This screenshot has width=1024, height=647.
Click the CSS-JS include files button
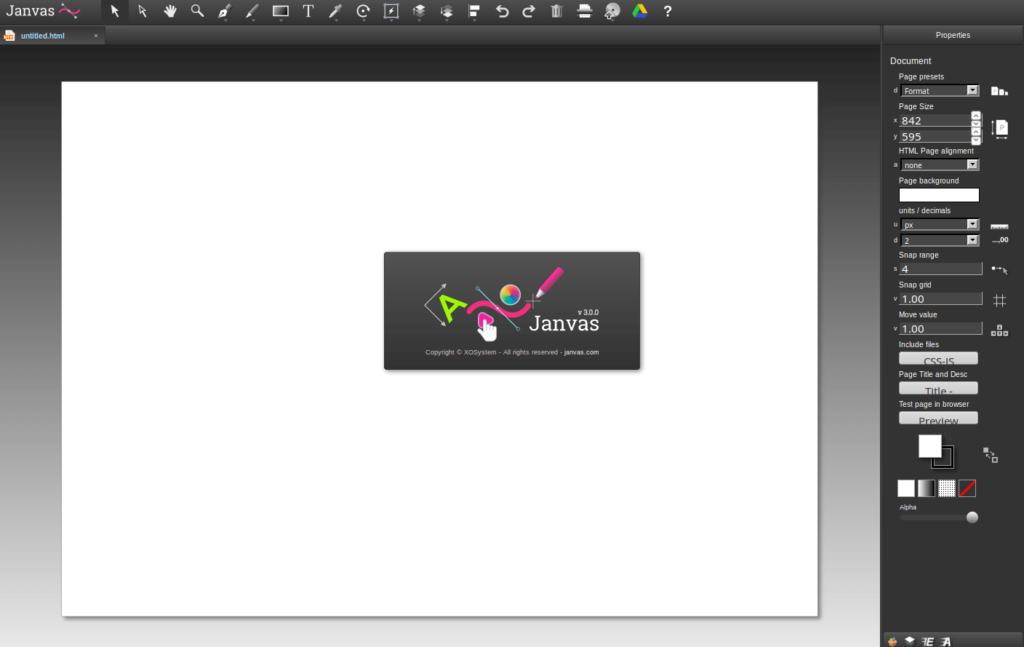(938, 358)
